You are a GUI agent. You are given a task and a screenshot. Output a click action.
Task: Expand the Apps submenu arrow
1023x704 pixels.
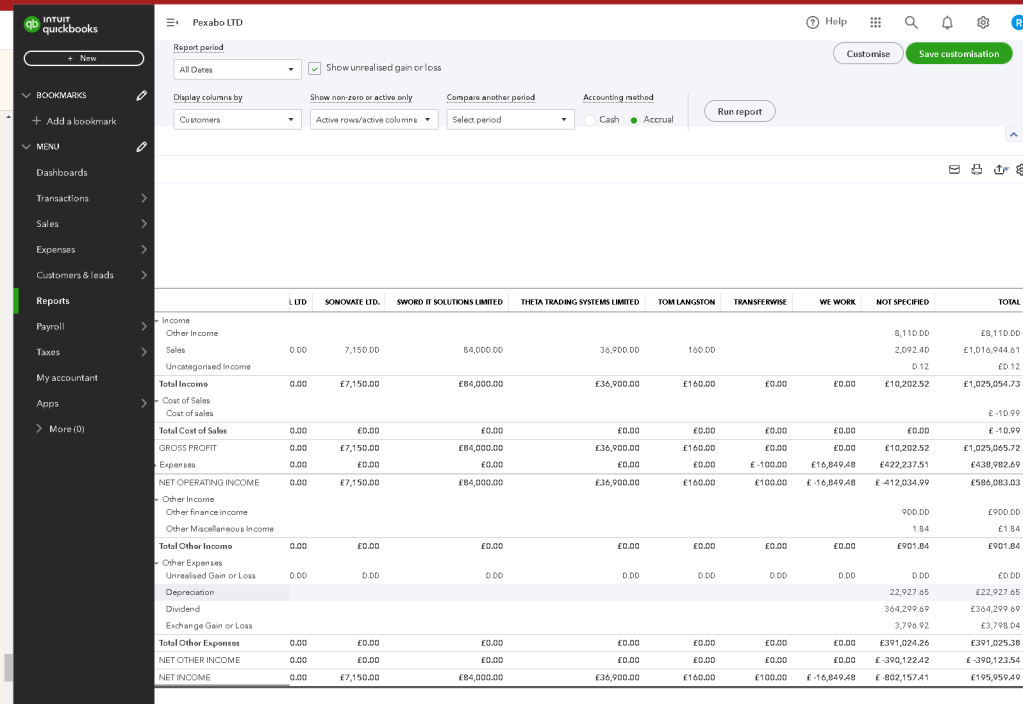click(144, 403)
